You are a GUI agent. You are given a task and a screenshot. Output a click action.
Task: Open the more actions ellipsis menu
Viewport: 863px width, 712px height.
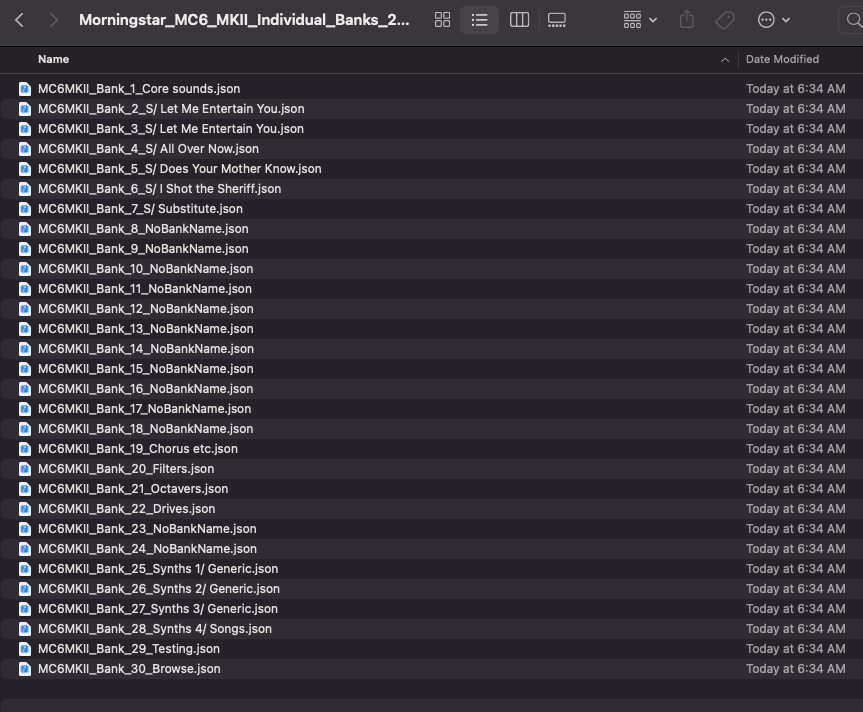[774, 20]
